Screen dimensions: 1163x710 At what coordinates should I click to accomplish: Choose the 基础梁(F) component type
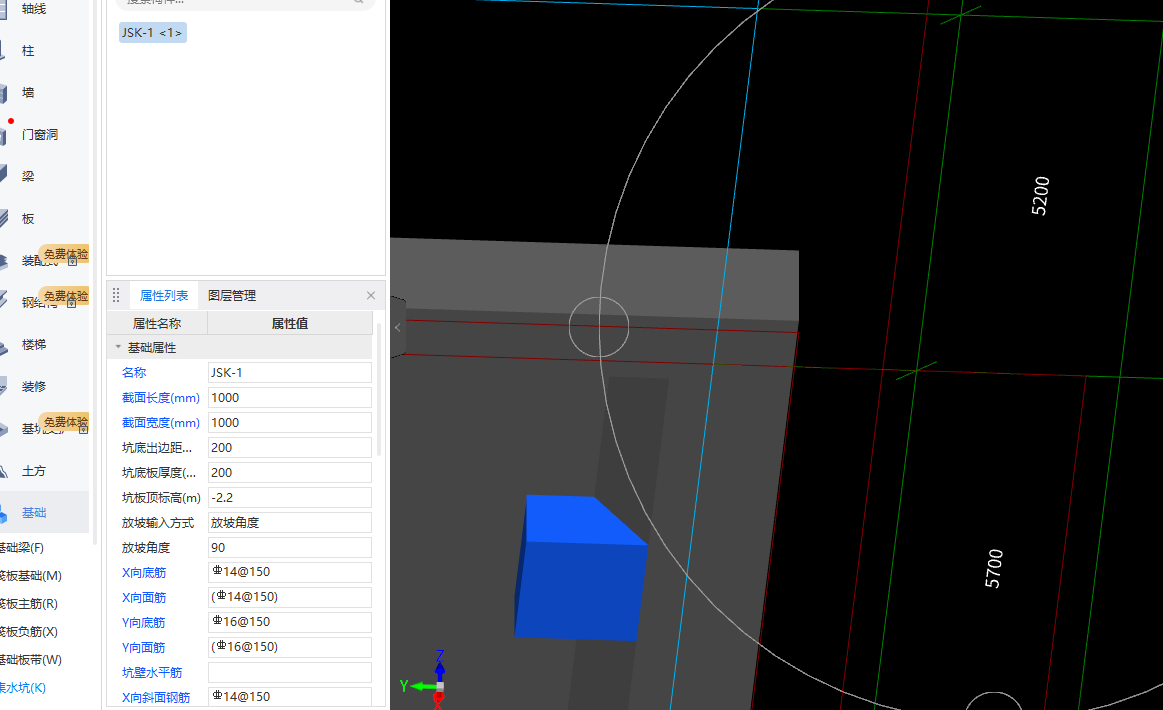coord(22,548)
